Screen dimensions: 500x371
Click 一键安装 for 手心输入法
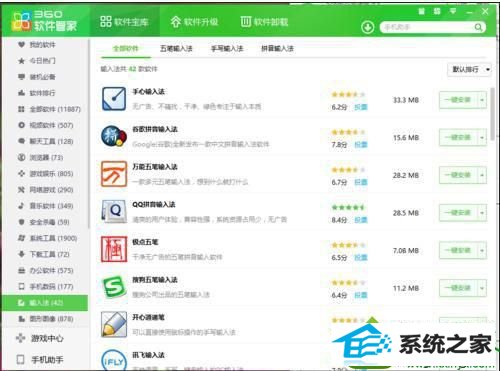click(x=459, y=100)
